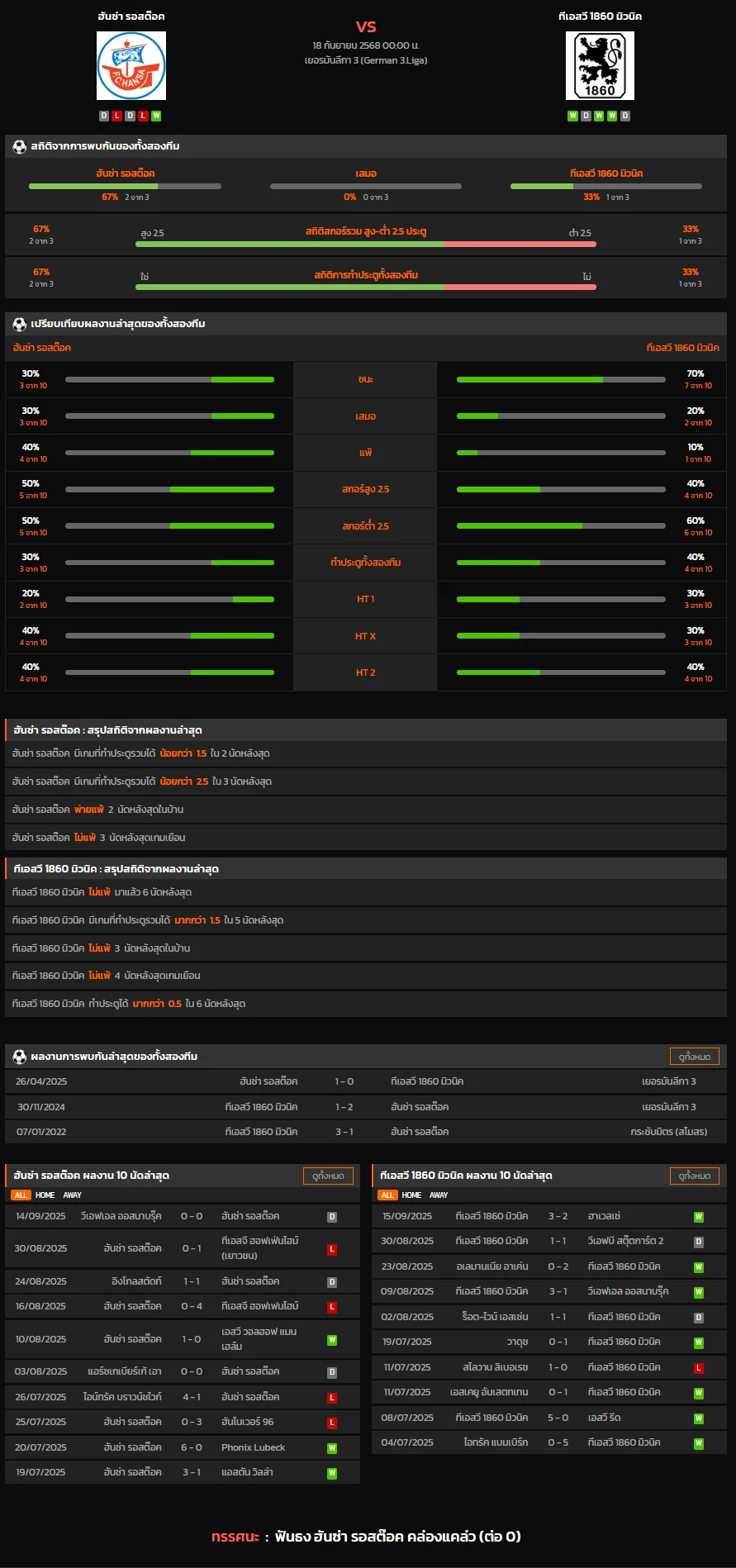This screenshot has height=1568, width=736.
Task: Click the D badge on Hansa's 14/09/2025 row
Action: click(332, 1217)
